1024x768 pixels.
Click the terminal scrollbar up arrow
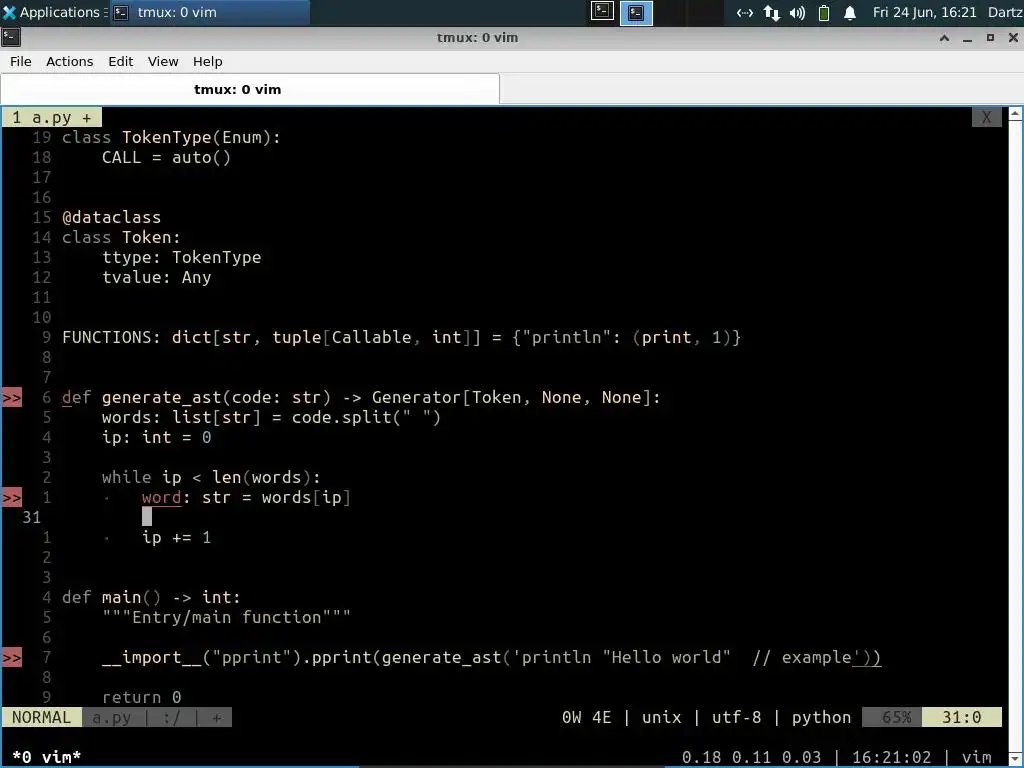tap(1016, 114)
